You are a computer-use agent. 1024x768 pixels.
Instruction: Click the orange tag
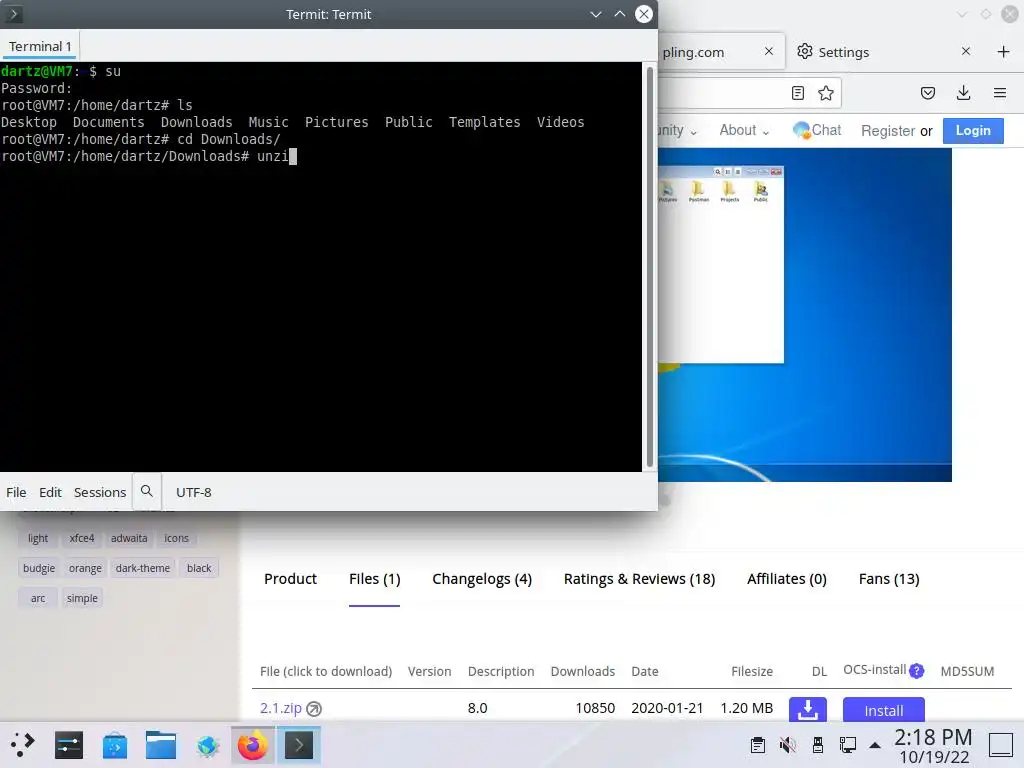click(x=86, y=568)
